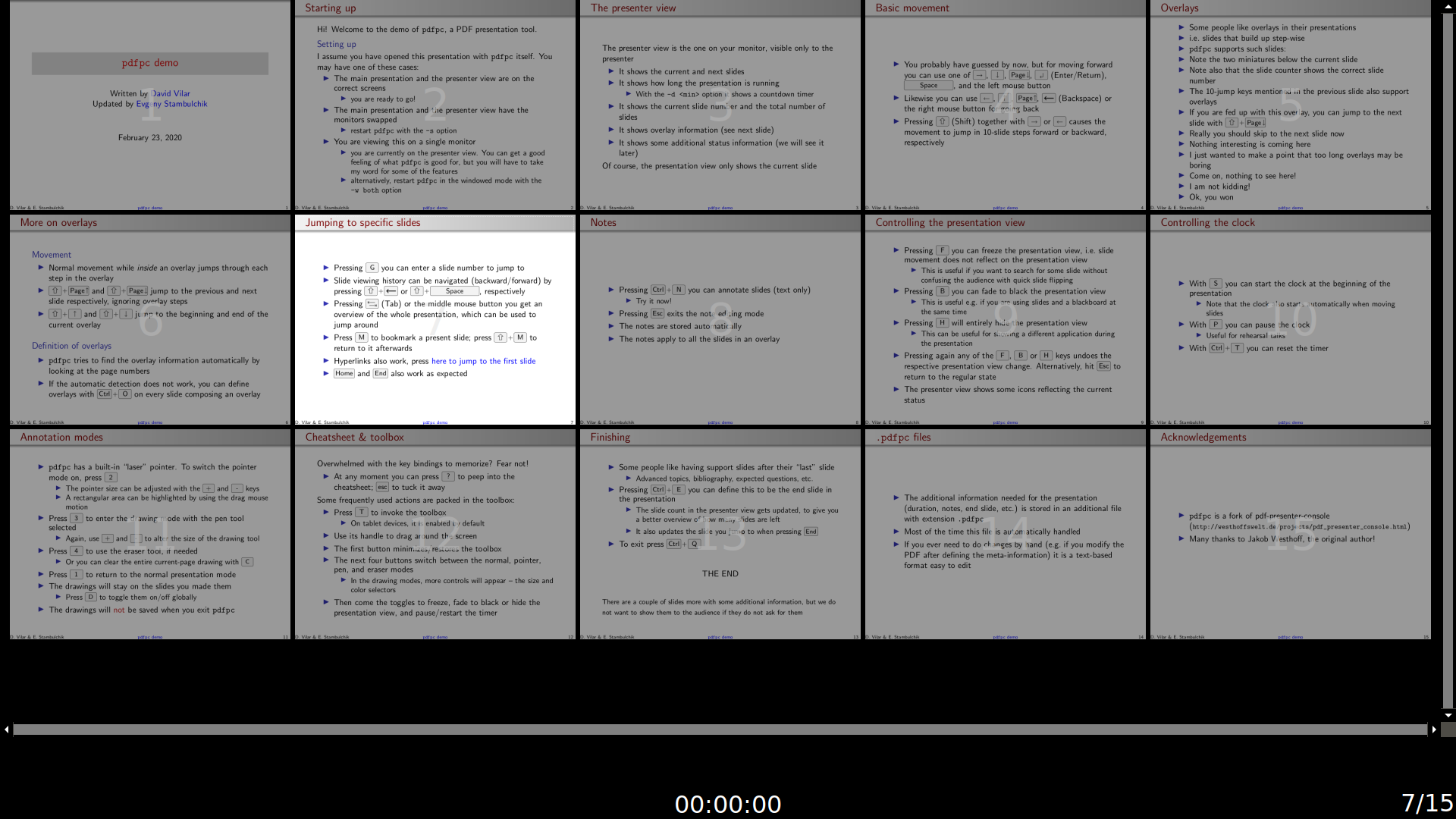Click highlighted Jumping to specific slides thumbnail
1456x819 pixels.
click(435, 320)
